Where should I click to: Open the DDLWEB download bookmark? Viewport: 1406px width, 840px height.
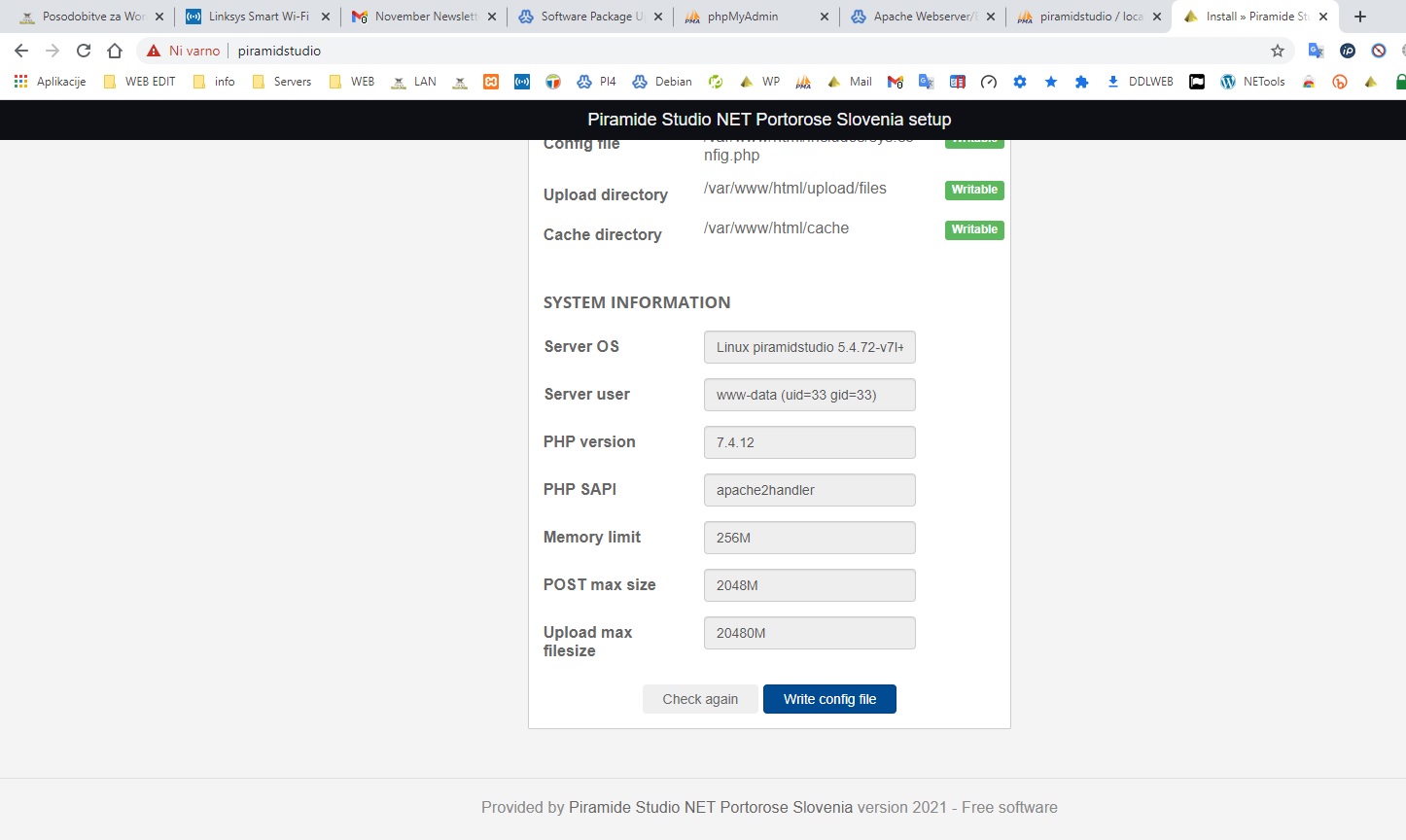pos(1140,82)
